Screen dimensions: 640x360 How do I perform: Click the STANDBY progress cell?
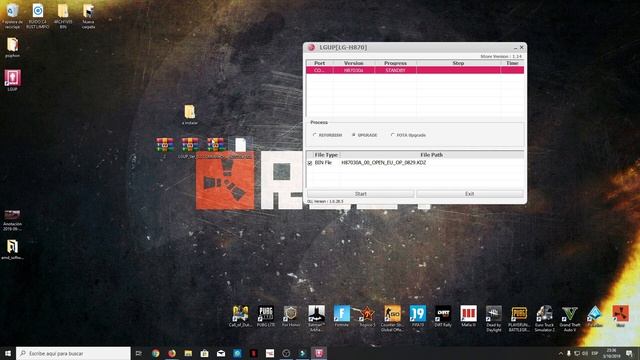click(395, 70)
